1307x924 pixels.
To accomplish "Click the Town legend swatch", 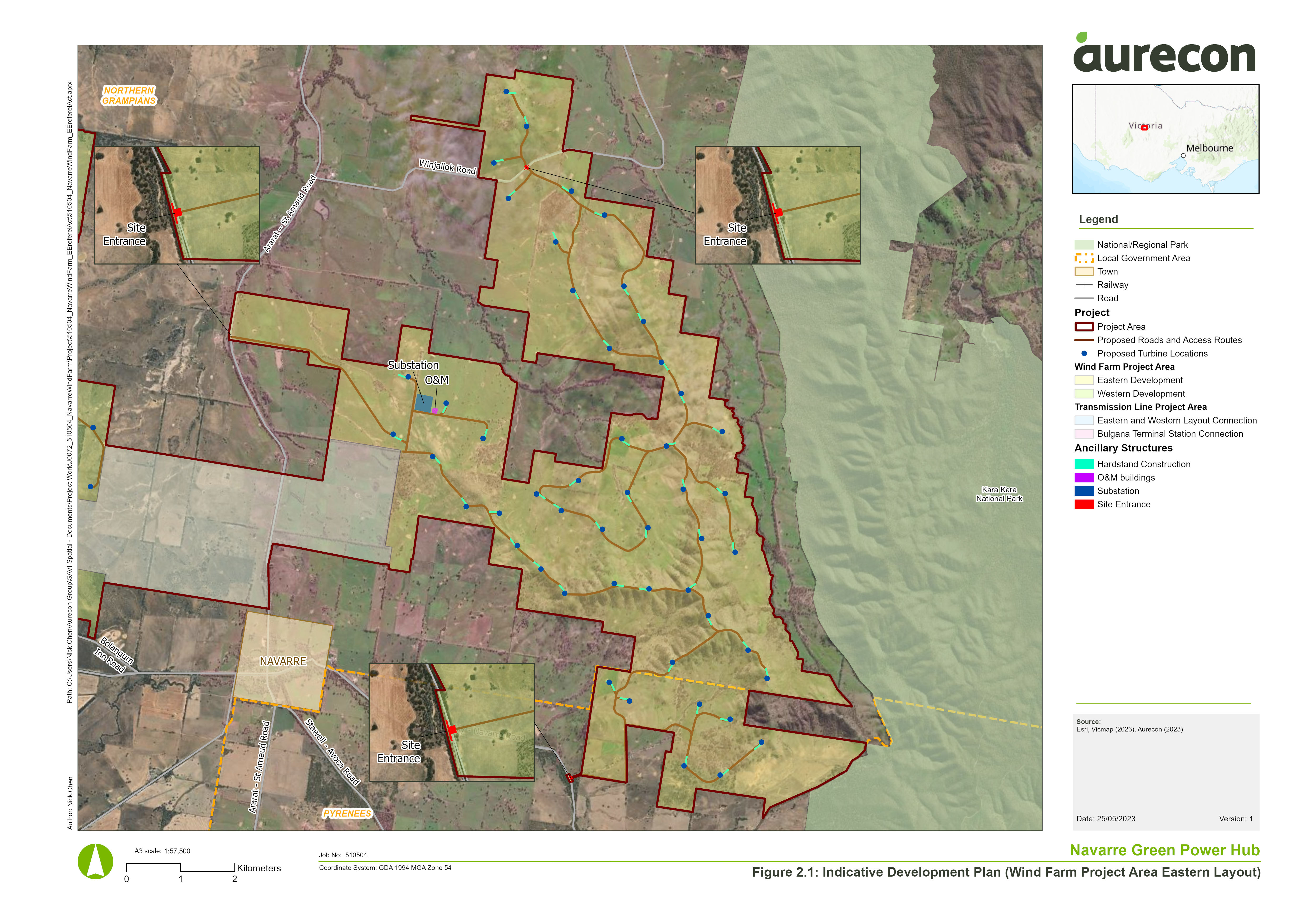I will [1084, 271].
